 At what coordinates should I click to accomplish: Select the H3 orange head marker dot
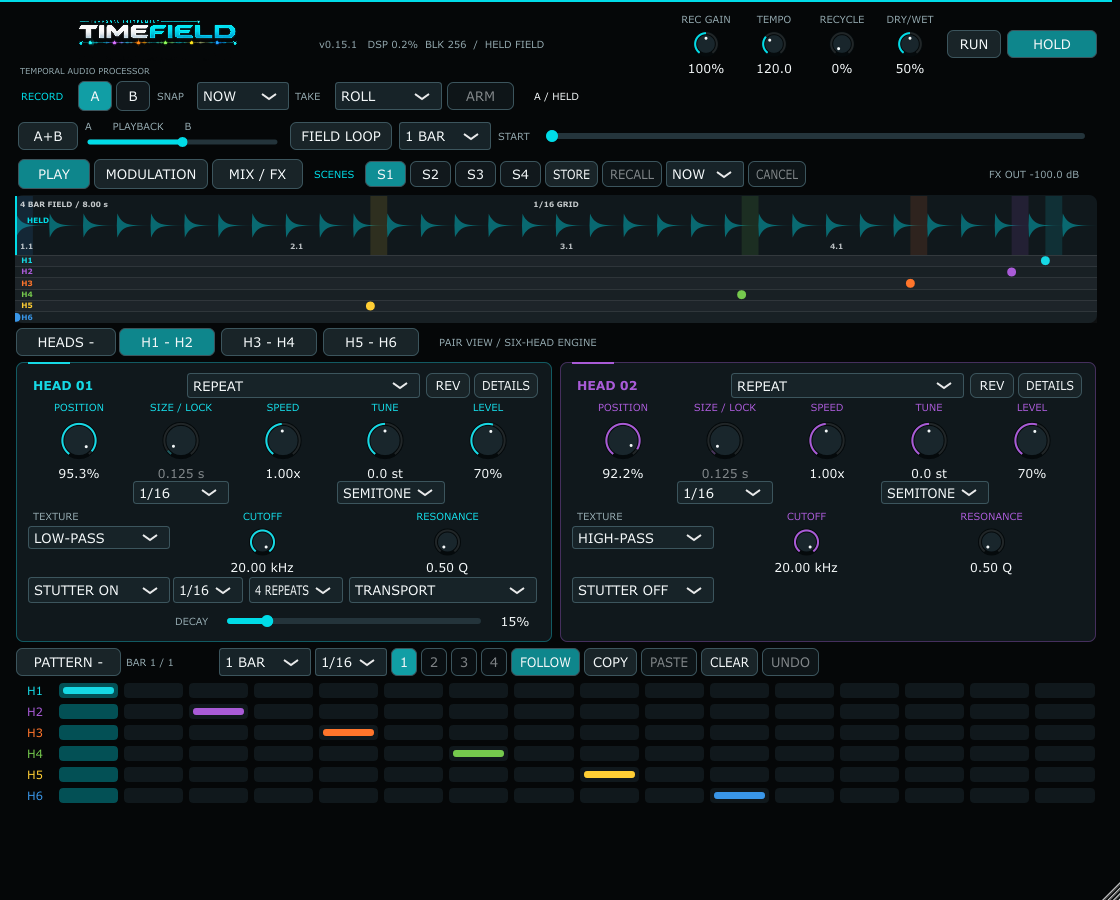910,284
